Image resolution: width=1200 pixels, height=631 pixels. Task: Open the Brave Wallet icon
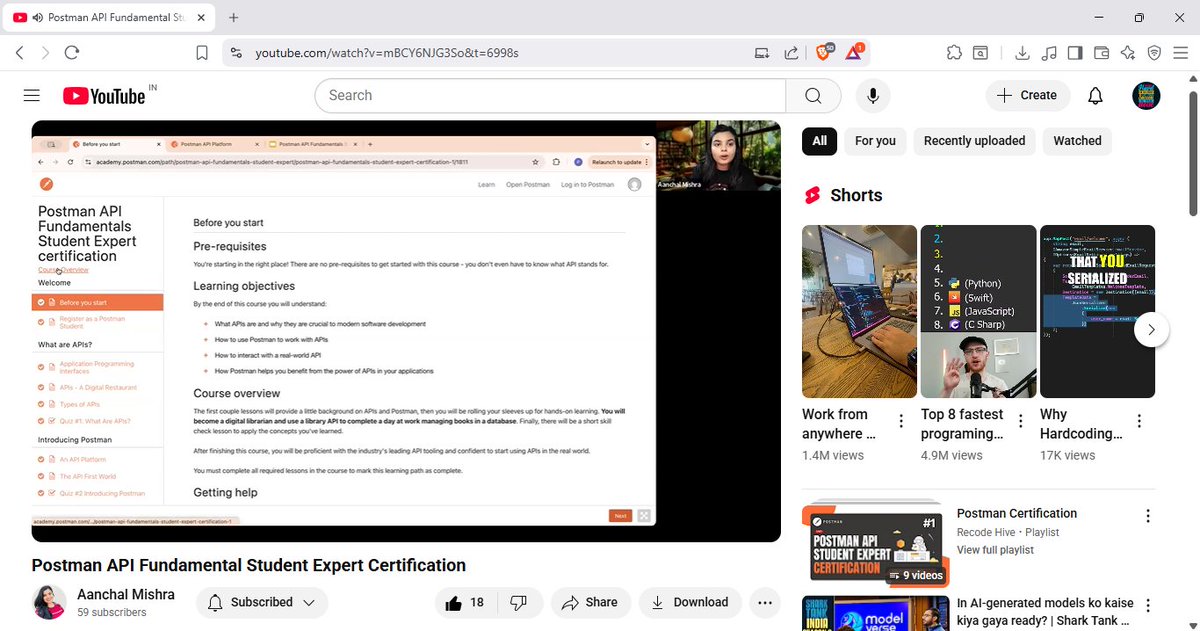1102,52
